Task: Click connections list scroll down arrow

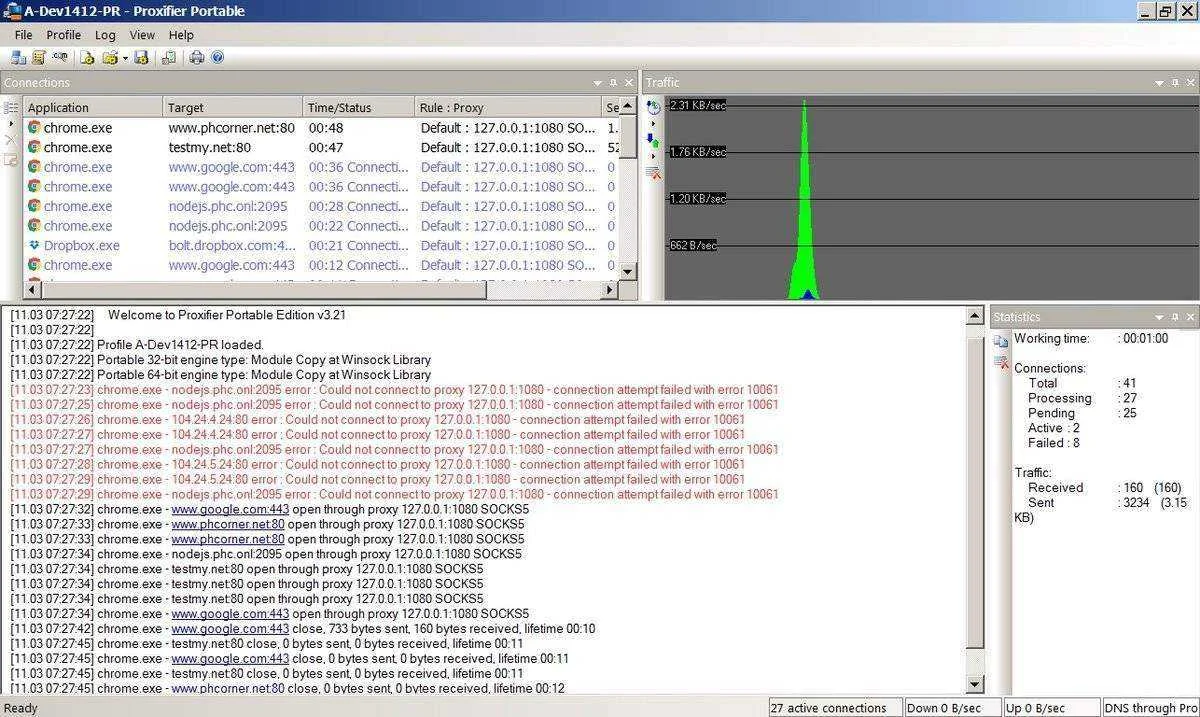Action: point(627,271)
